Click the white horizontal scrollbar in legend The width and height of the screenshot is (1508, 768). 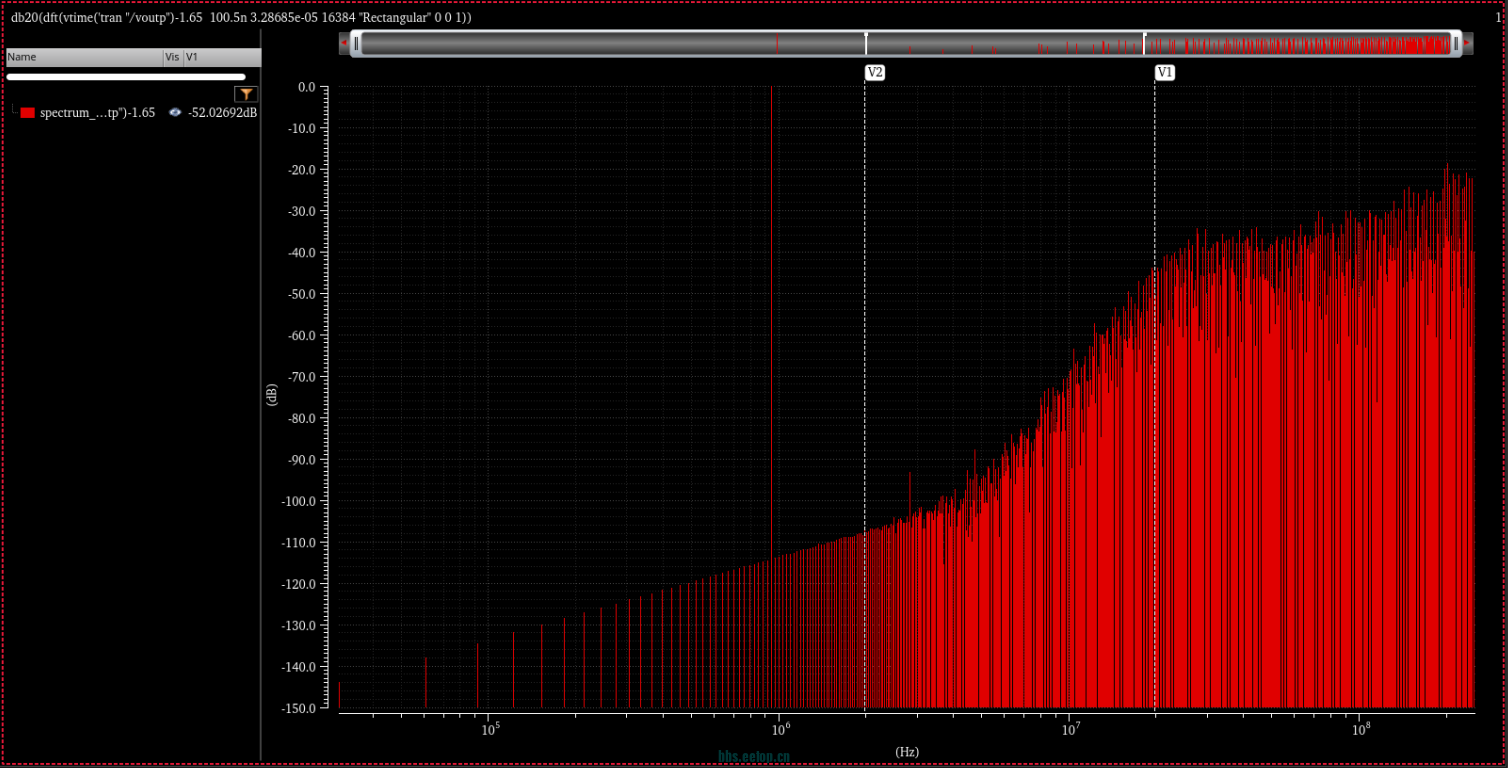(x=126, y=77)
